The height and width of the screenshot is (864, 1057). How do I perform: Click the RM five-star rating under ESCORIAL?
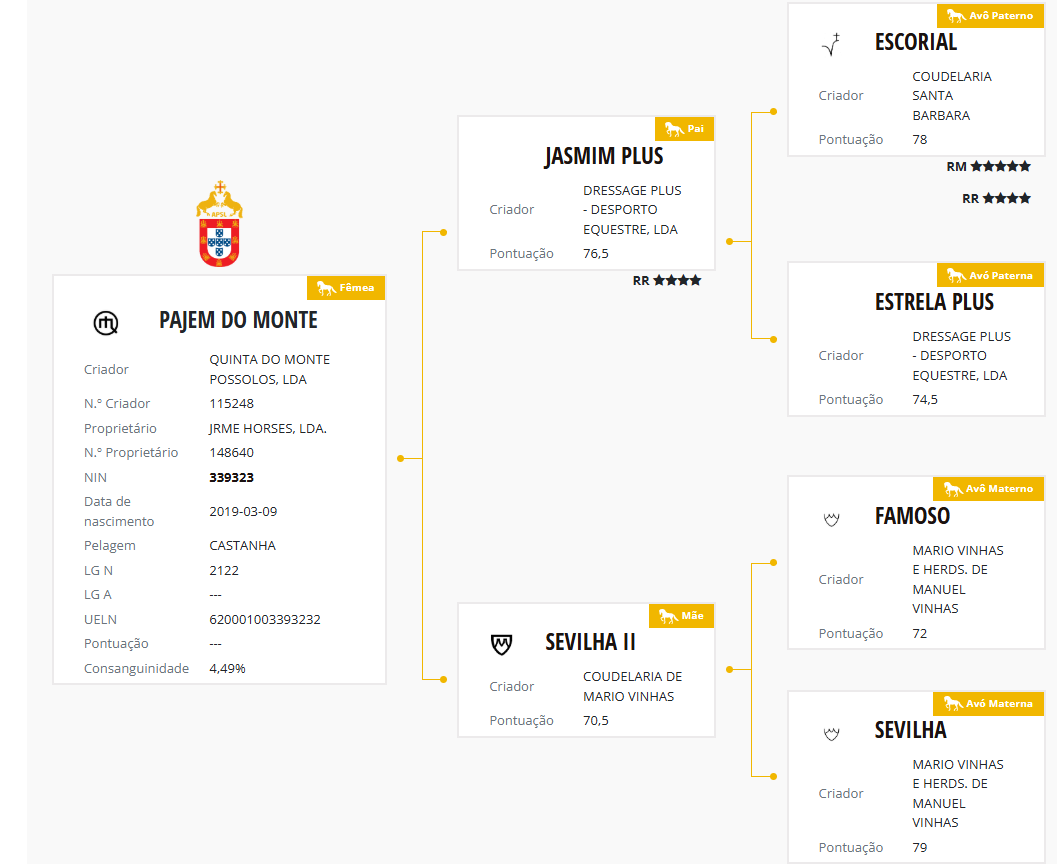pos(988,167)
